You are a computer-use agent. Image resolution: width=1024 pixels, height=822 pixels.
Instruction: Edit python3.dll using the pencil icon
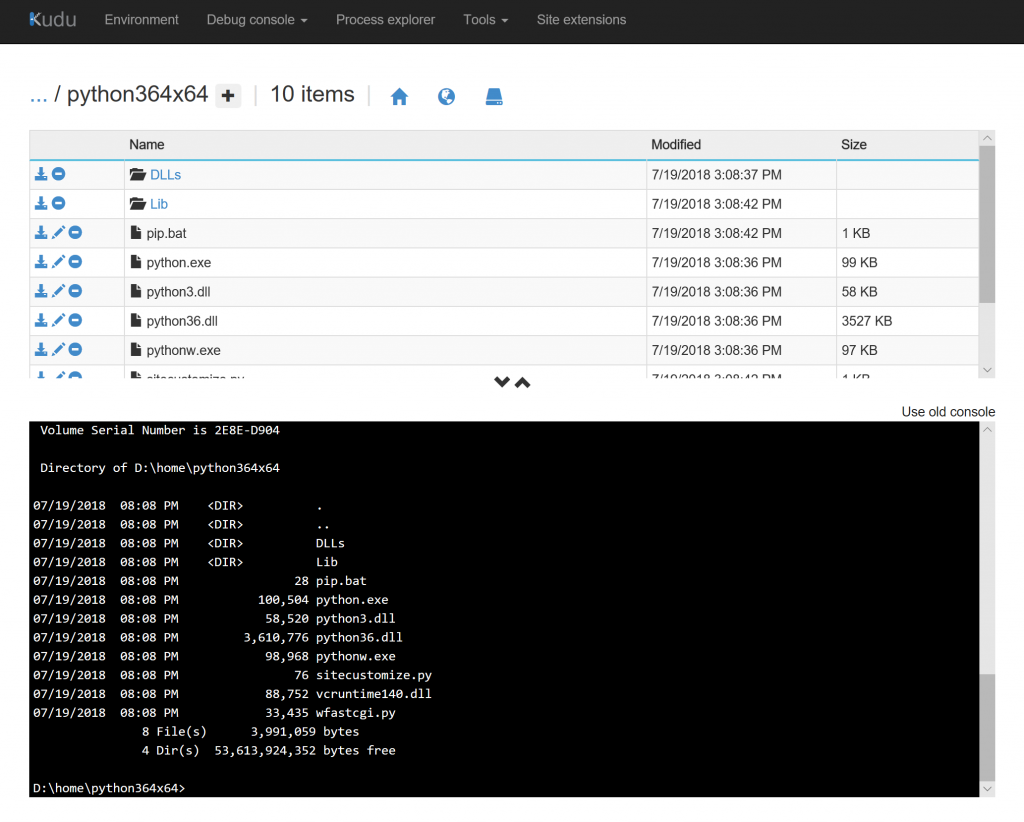coord(57,290)
